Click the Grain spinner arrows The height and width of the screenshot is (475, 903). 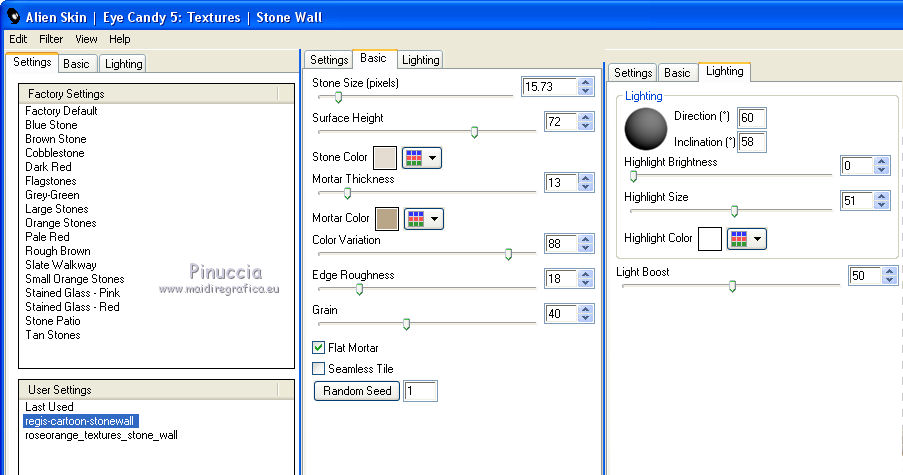pos(586,314)
